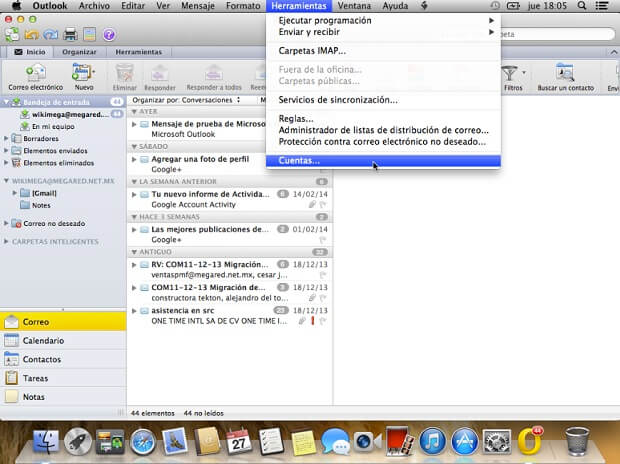Viewport: 620px width, 464px height.
Task: Open the Mensaje menu
Action: click(x=198, y=6)
